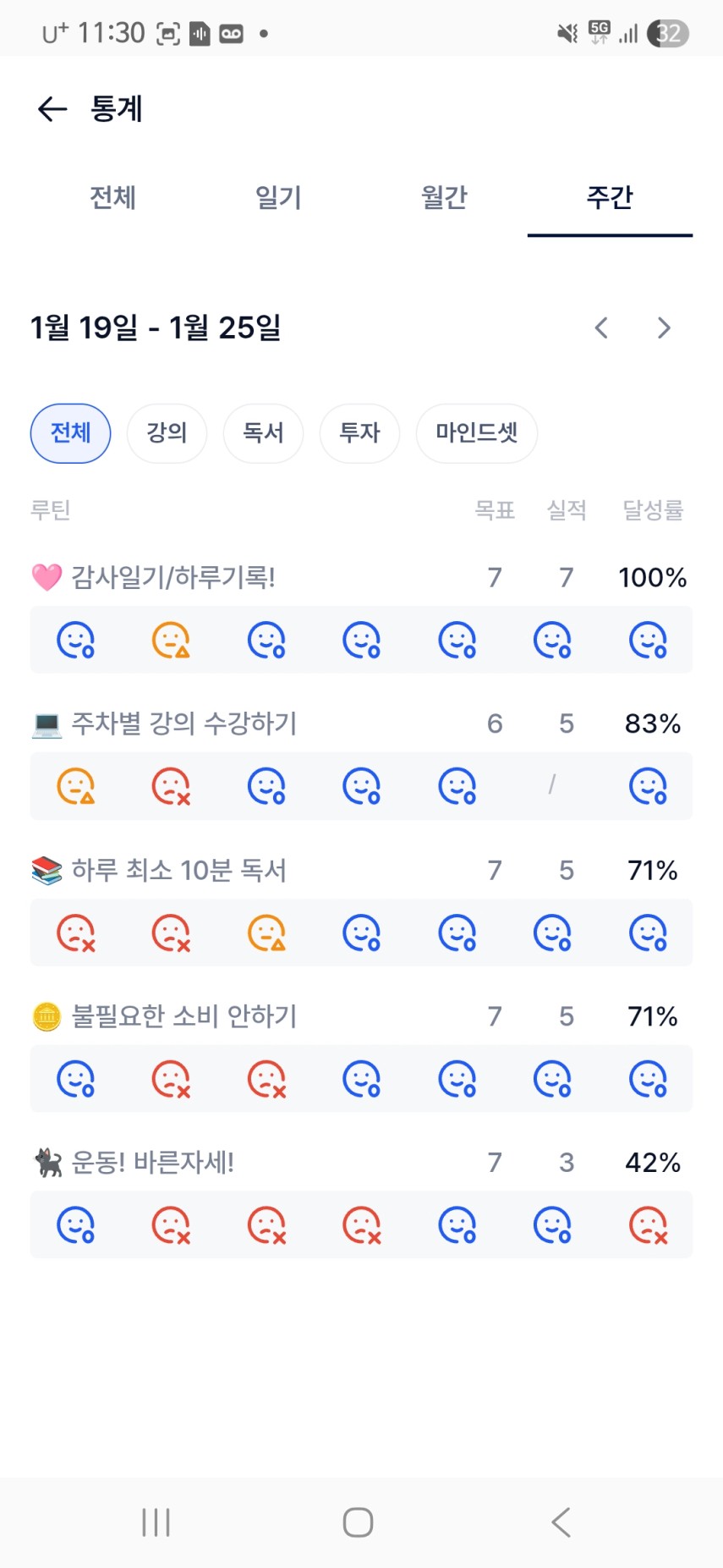Tap the orange partial face in 하루 최소 10분 독서
The image size is (723, 1568).
(x=266, y=933)
